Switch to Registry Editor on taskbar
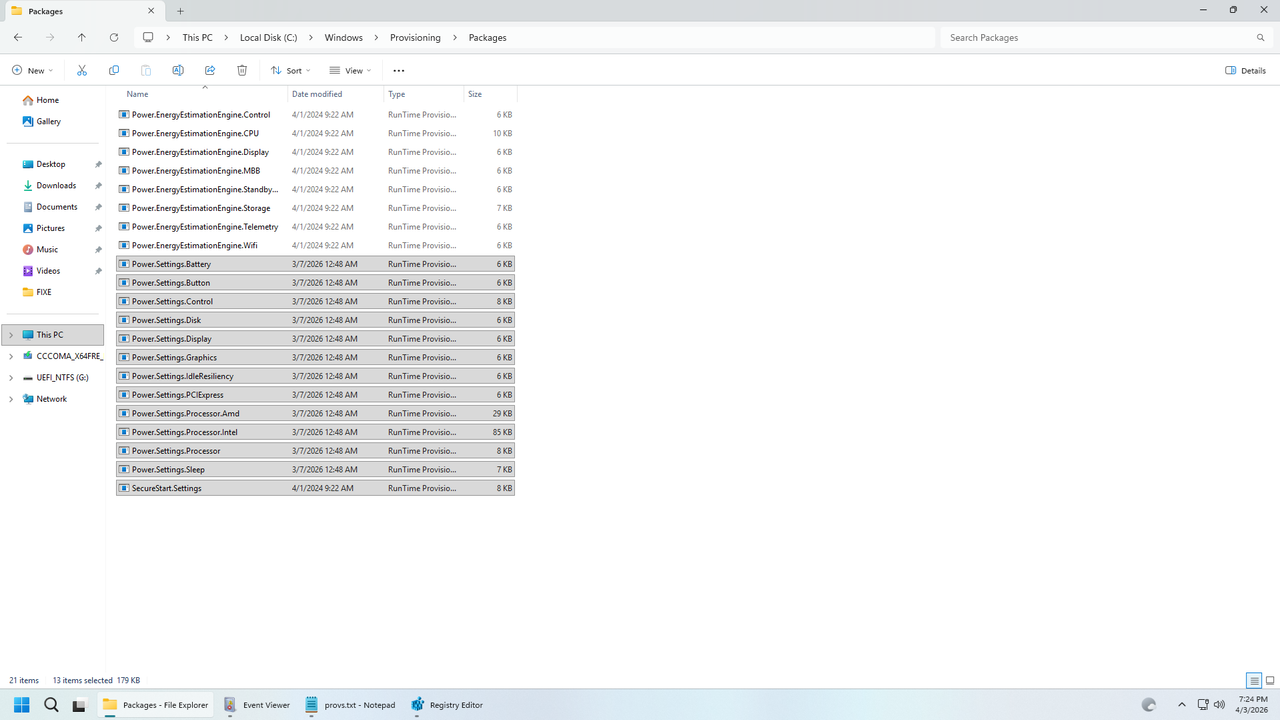Viewport: 1280px width, 720px height. pos(447,705)
